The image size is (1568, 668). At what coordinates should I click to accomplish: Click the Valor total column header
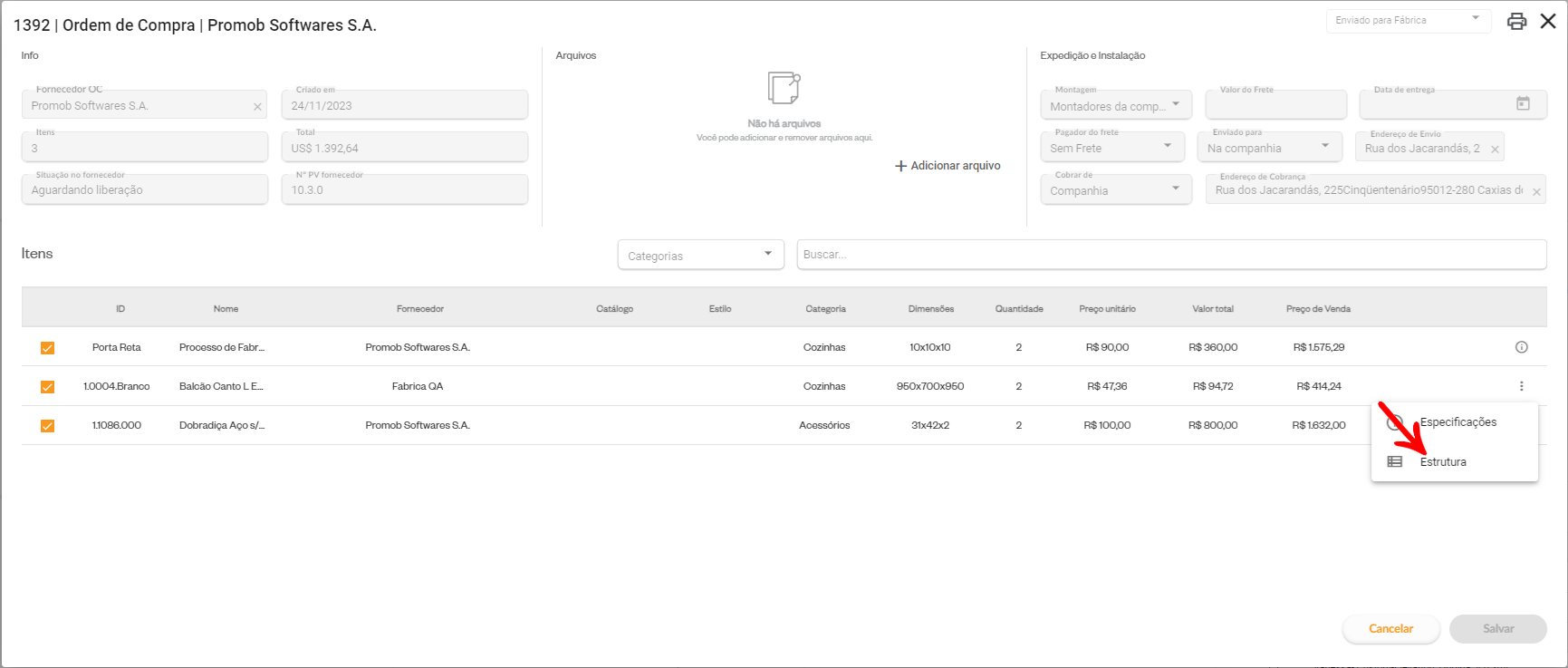click(1213, 309)
